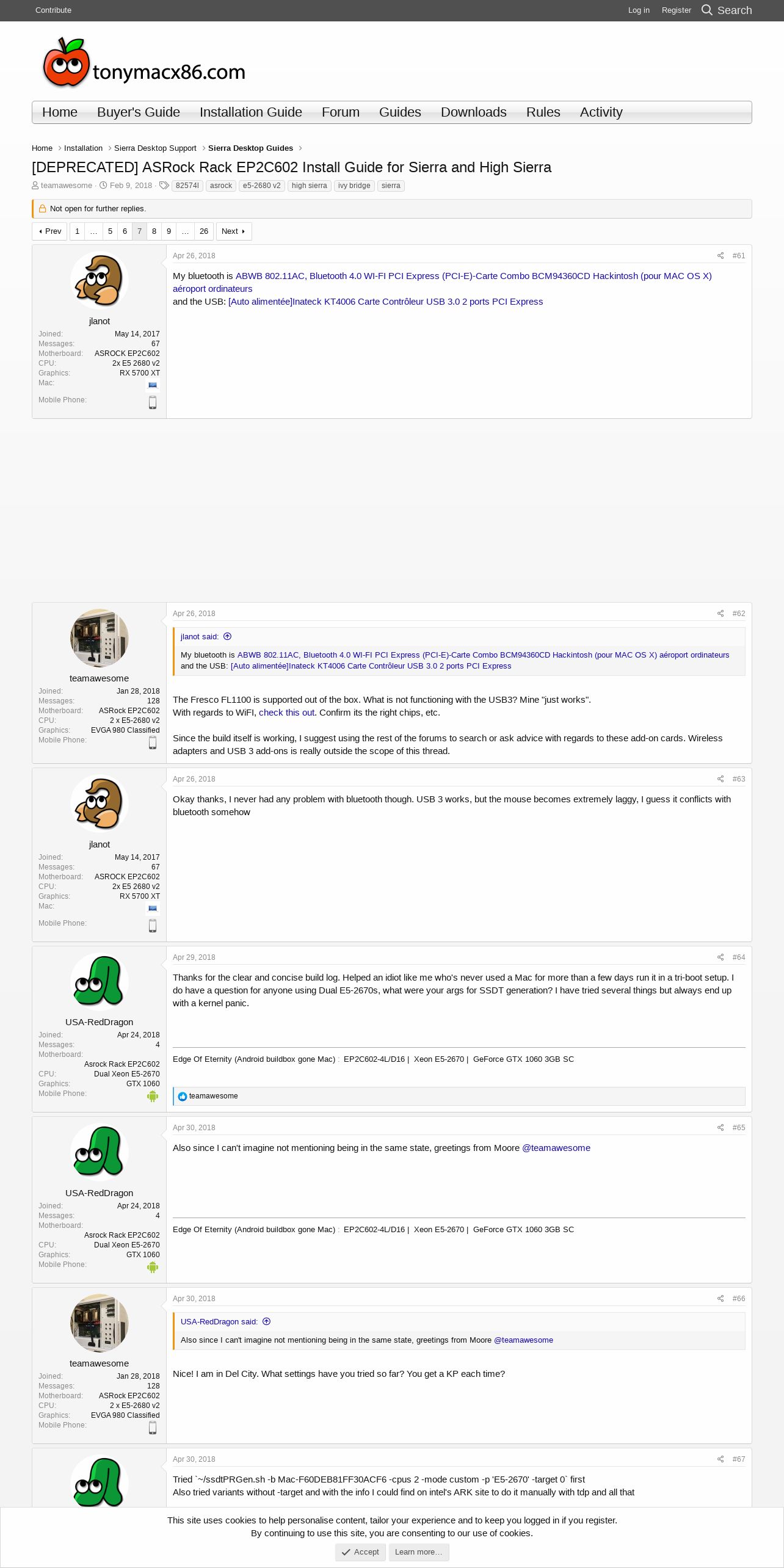Expand the pagination ellipsis before page 26
Image resolution: width=784 pixels, height=1568 pixels.
185,231
